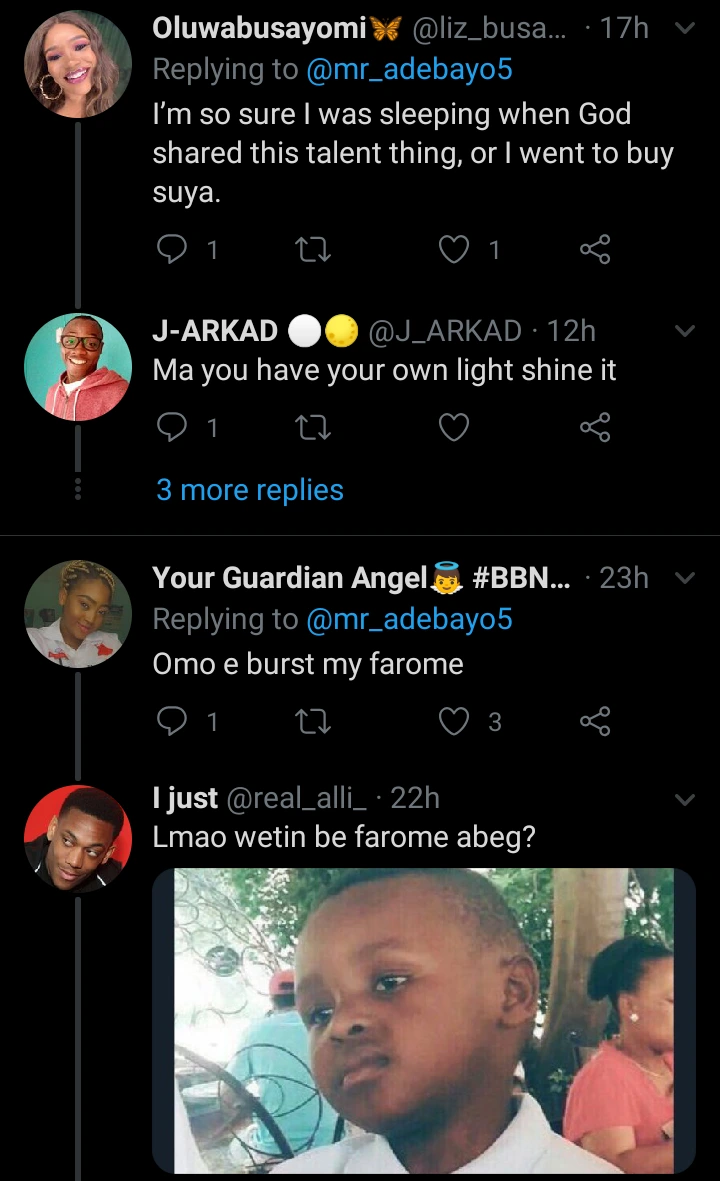Share J-ARKAD's tweet
Image resolution: width=720 pixels, height=1181 pixels.
tap(595, 428)
